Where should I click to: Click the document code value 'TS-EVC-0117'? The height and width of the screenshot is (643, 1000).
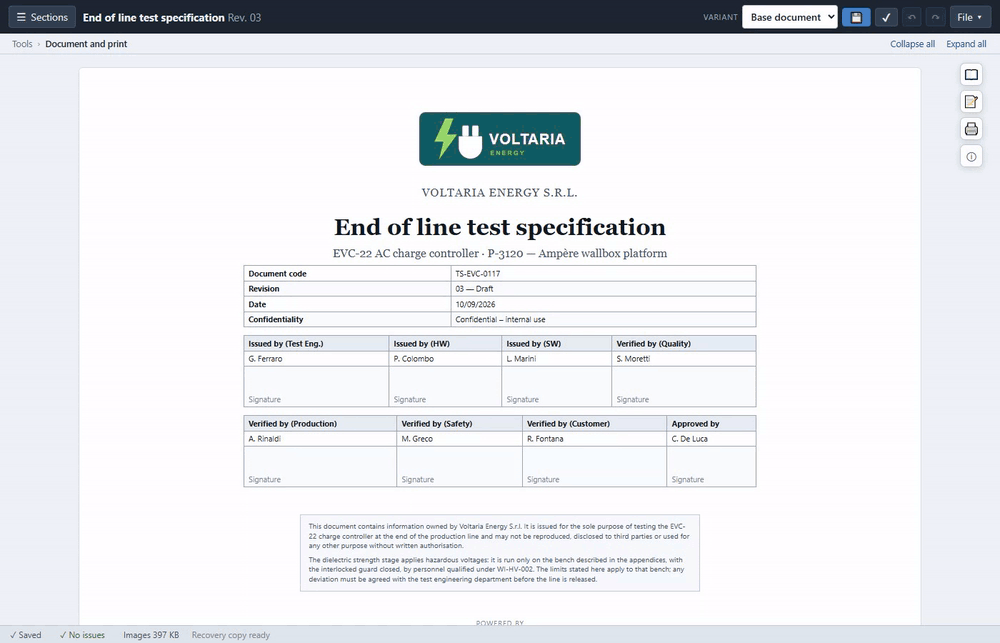click(x=478, y=274)
